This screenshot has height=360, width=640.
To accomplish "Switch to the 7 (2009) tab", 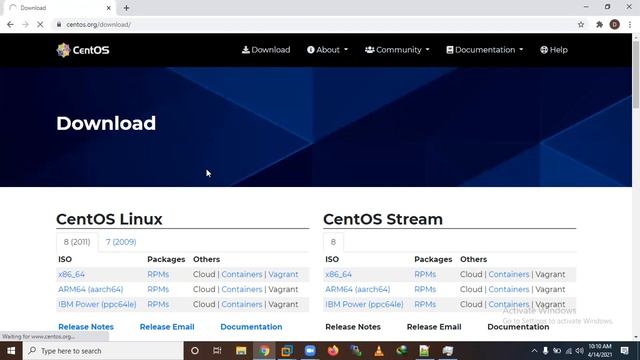I will tap(121, 242).
